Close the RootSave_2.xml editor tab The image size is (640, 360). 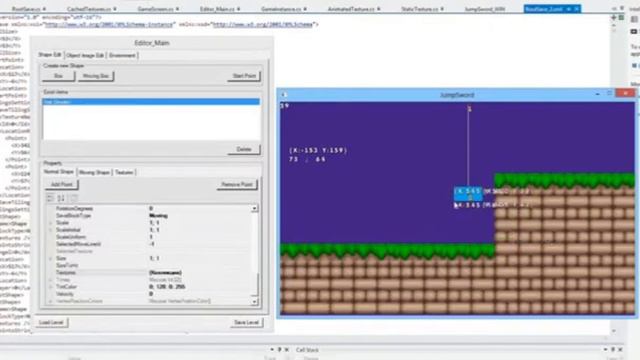coord(577,9)
